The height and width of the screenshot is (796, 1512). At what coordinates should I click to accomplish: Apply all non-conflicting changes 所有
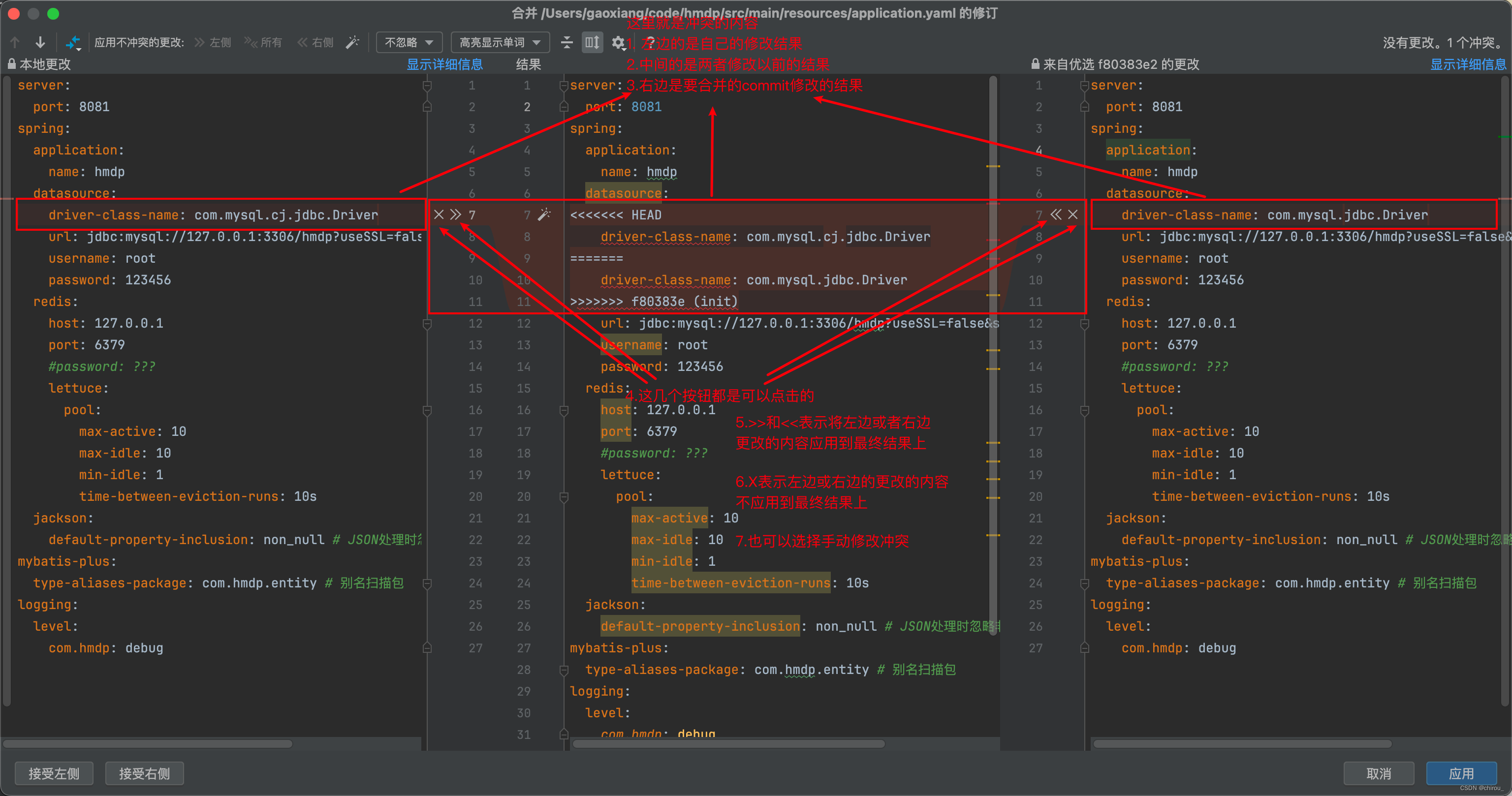point(263,42)
